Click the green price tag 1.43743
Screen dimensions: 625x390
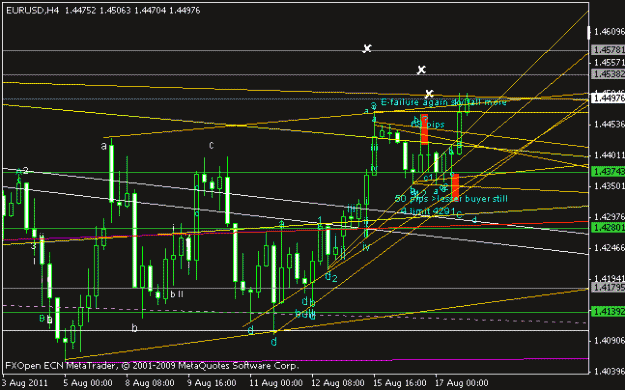tap(608, 171)
